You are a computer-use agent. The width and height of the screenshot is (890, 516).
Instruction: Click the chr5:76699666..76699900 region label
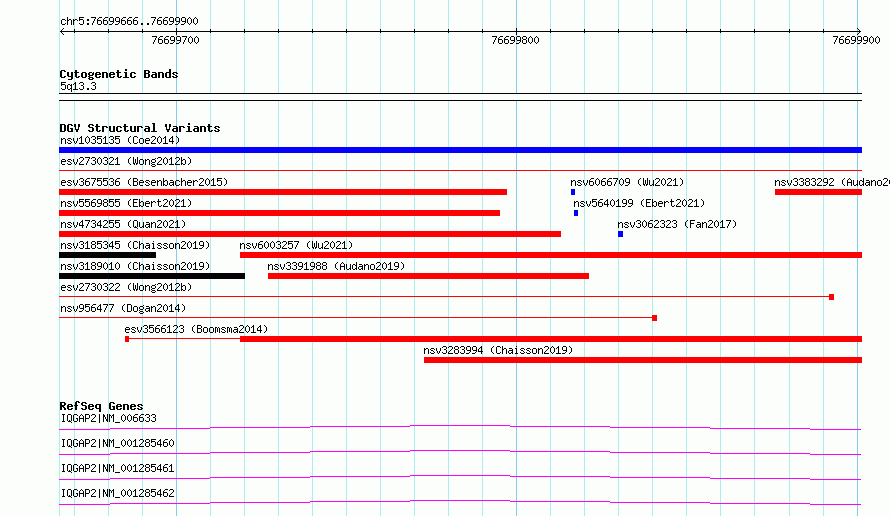coord(129,21)
